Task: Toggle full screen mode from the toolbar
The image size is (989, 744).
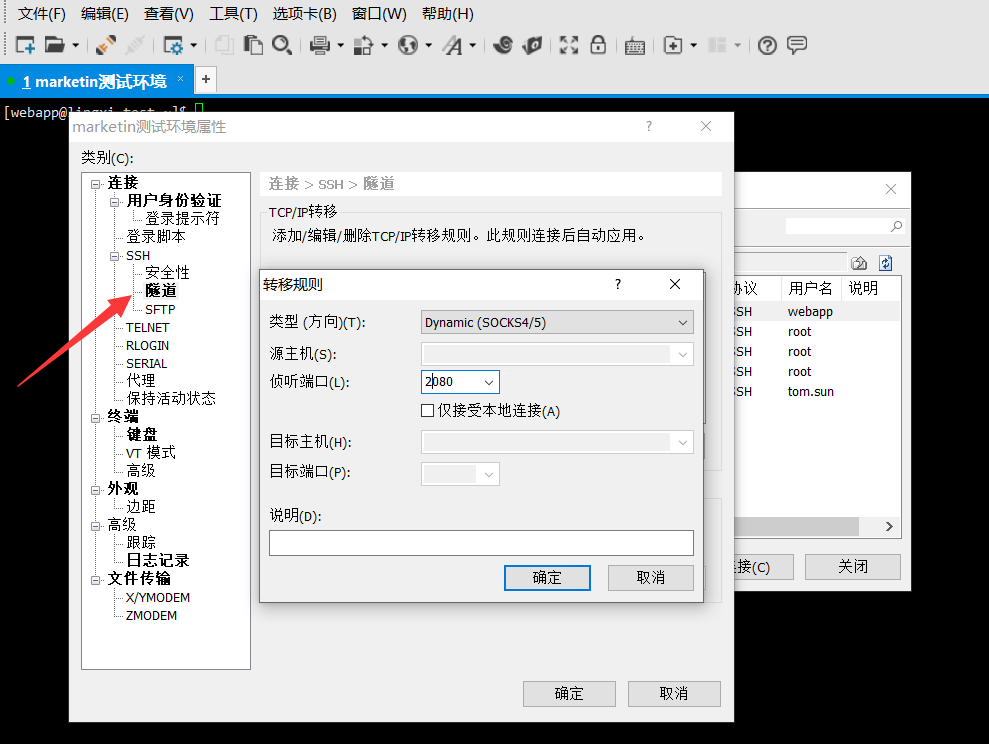Action: tap(568, 45)
